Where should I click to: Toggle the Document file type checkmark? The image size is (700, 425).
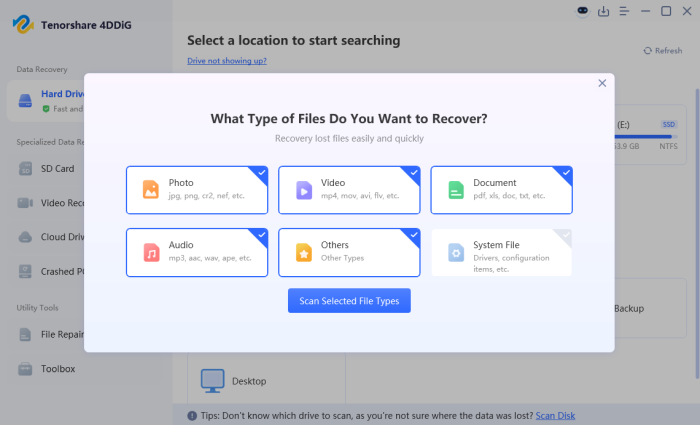(x=566, y=173)
